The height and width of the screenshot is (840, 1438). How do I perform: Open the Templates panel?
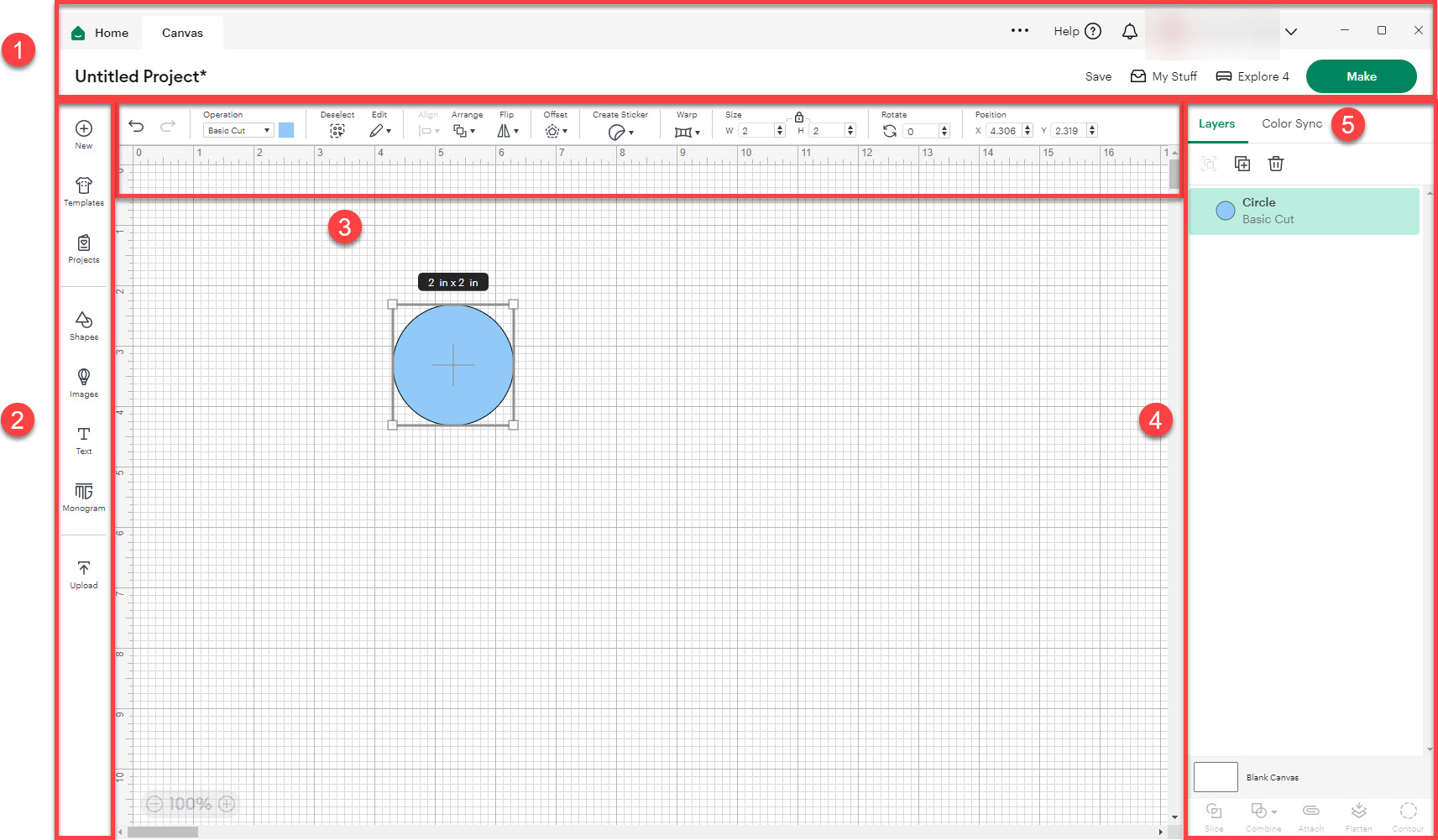(x=83, y=191)
